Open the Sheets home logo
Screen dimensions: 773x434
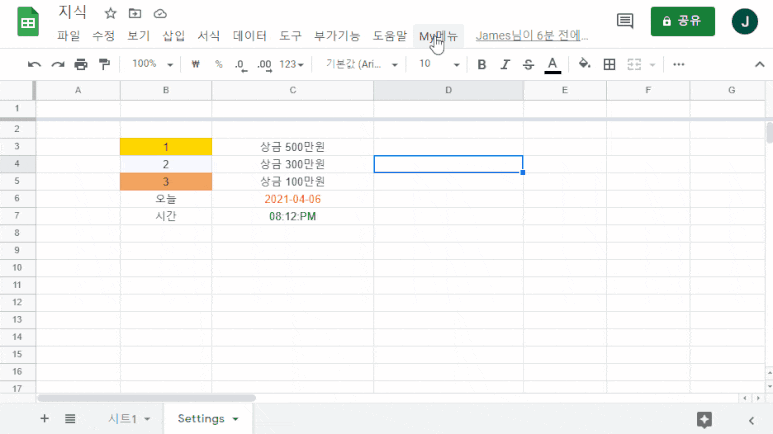[28, 22]
